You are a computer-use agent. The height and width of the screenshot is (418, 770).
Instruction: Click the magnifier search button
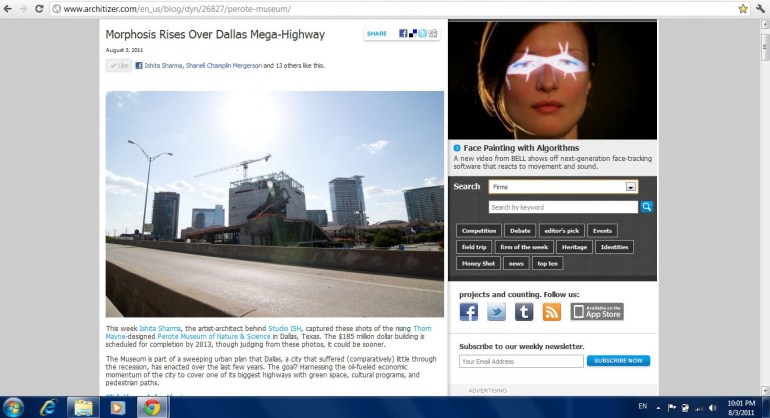[x=646, y=207]
